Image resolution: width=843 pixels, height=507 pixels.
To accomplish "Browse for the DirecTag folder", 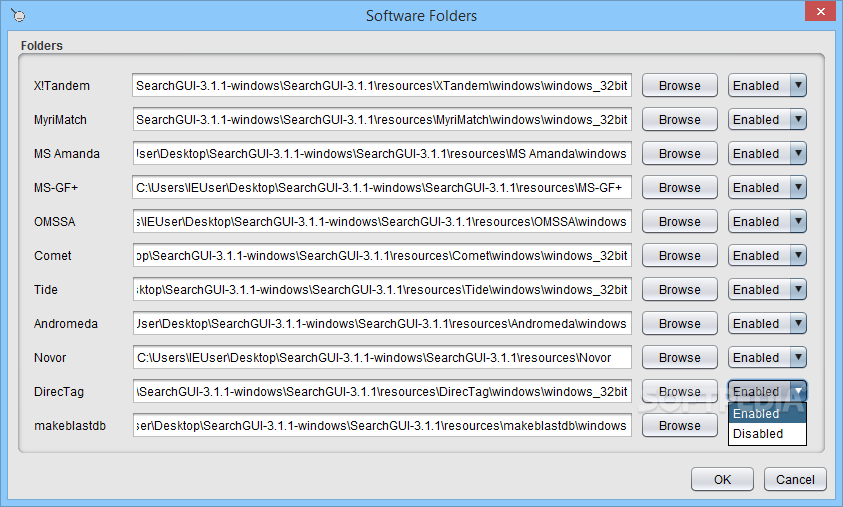I will coord(680,391).
